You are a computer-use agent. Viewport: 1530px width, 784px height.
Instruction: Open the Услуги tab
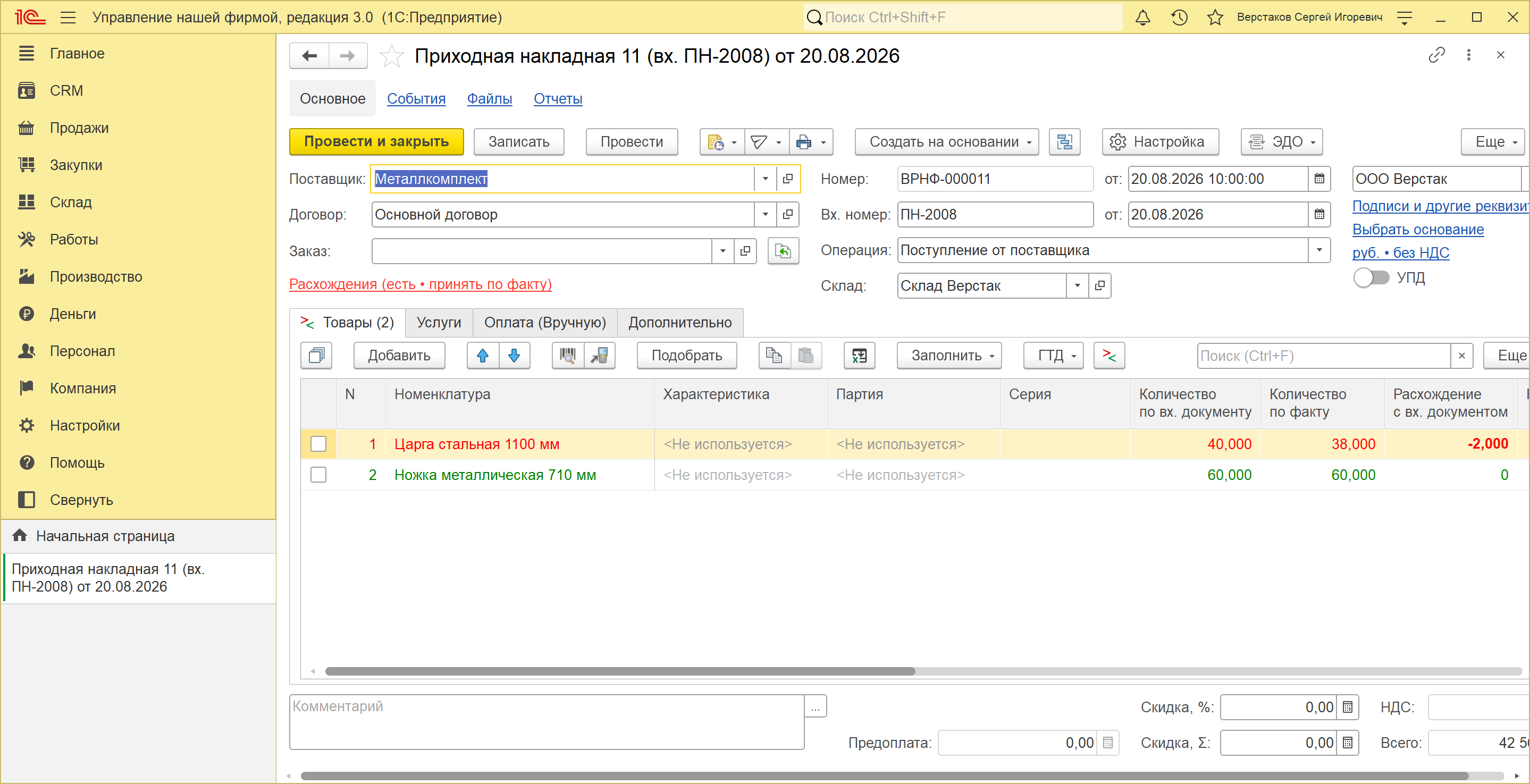click(x=439, y=323)
